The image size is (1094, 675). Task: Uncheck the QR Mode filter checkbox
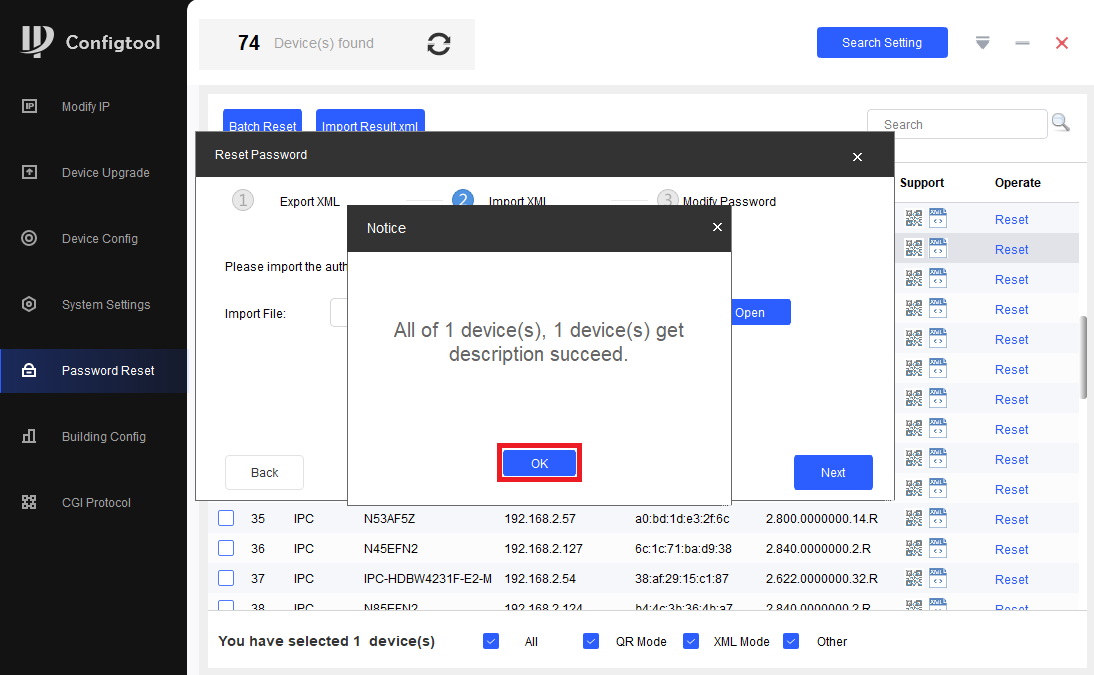[x=591, y=641]
